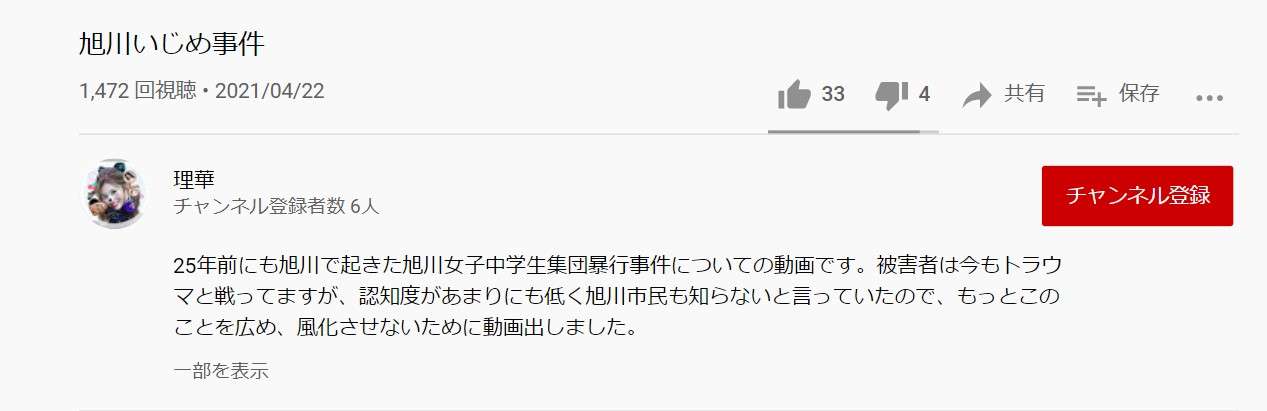Screen dimensions: 1267x411
Task: Click the like-dislike ratio bar
Action: (x=853, y=131)
